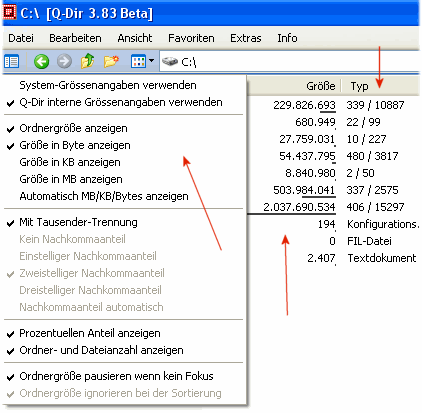
Task: Click the FIL-Datei type cell
Action: 369,241
